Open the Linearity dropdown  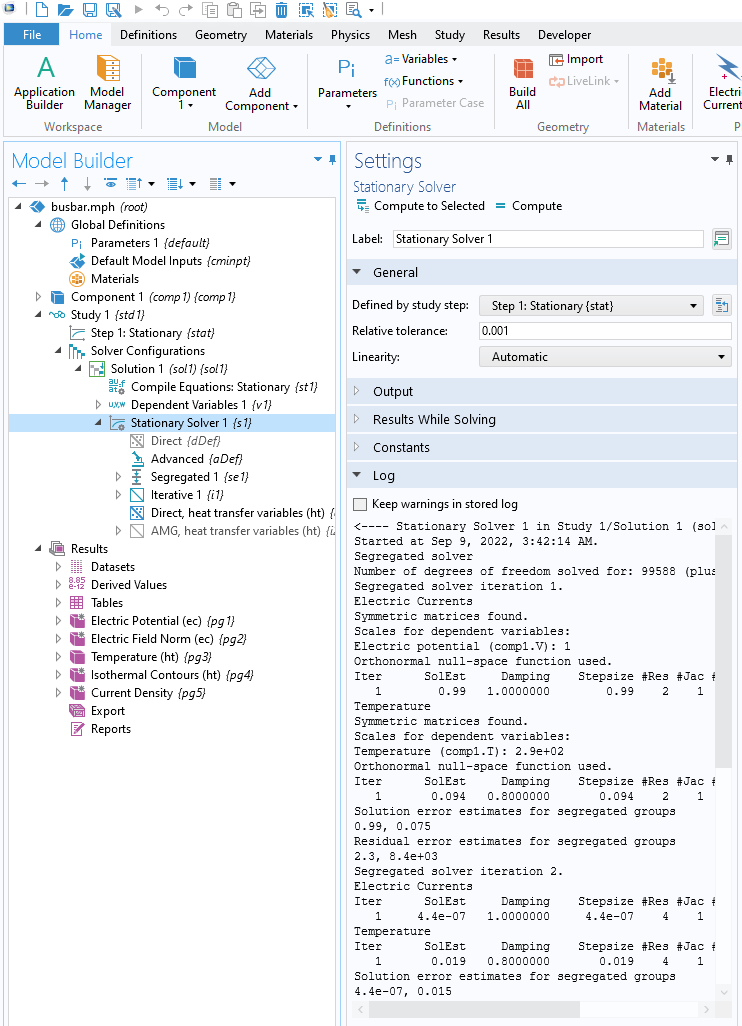pyautogui.click(x=604, y=357)
